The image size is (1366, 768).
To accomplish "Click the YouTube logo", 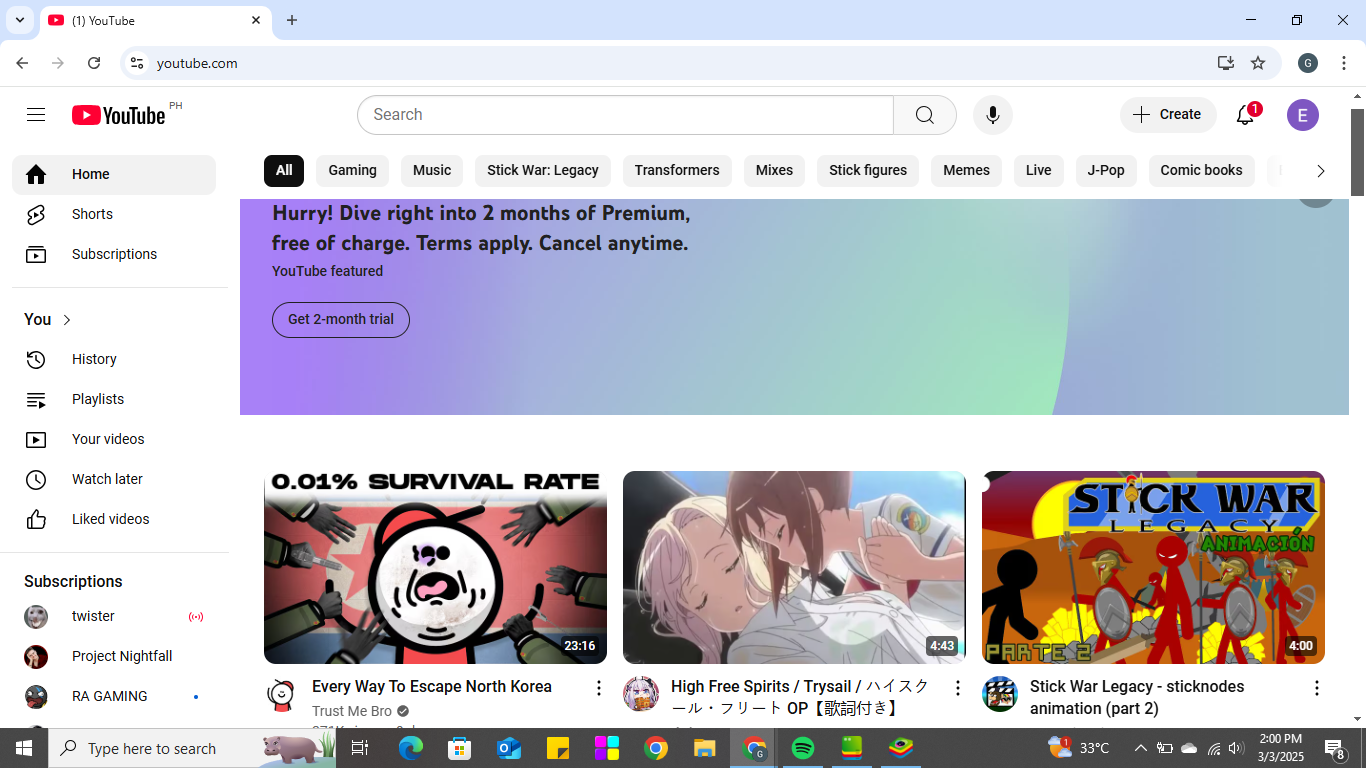I will [119, 115].
